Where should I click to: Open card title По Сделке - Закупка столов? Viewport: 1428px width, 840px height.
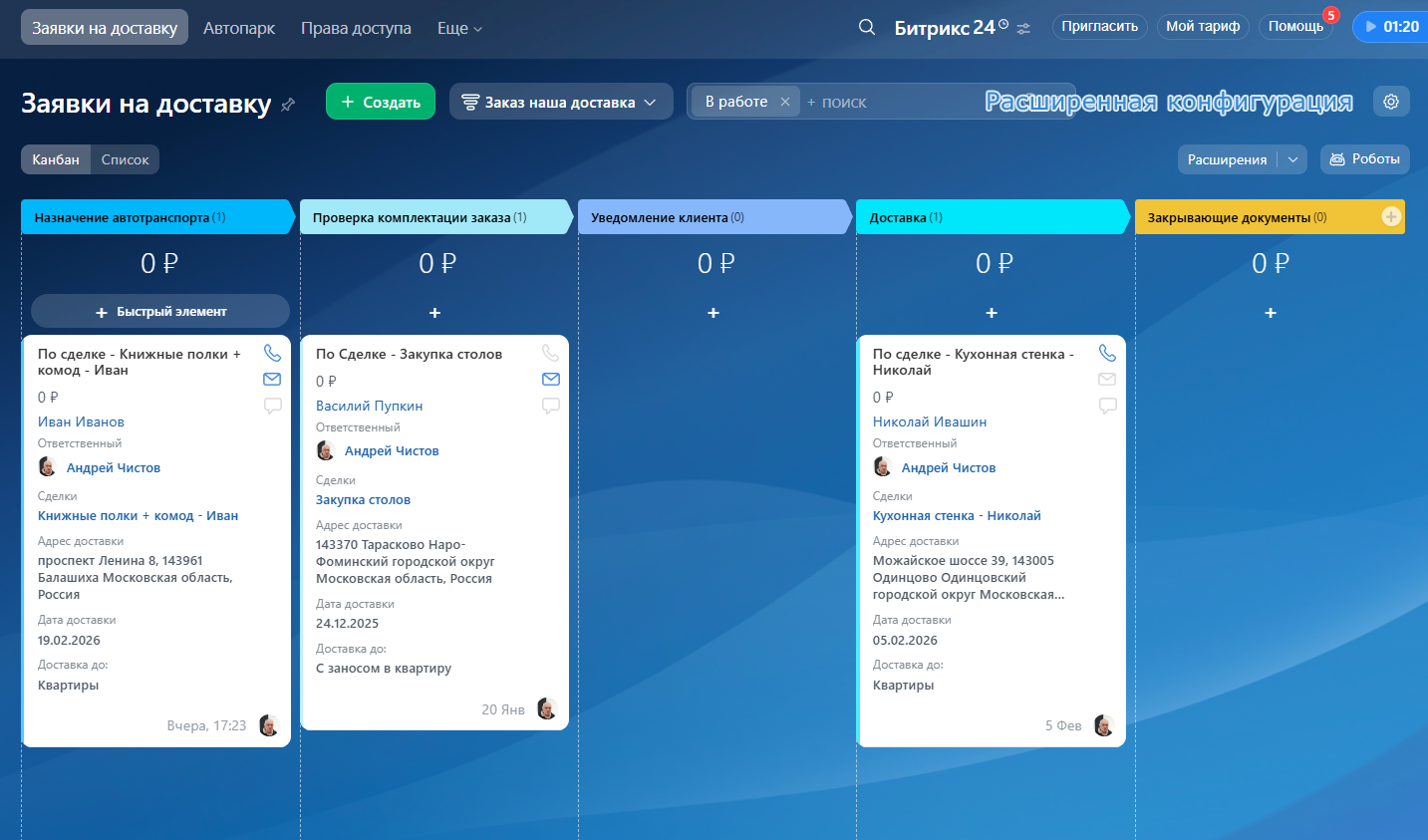(x=409, y=354)
